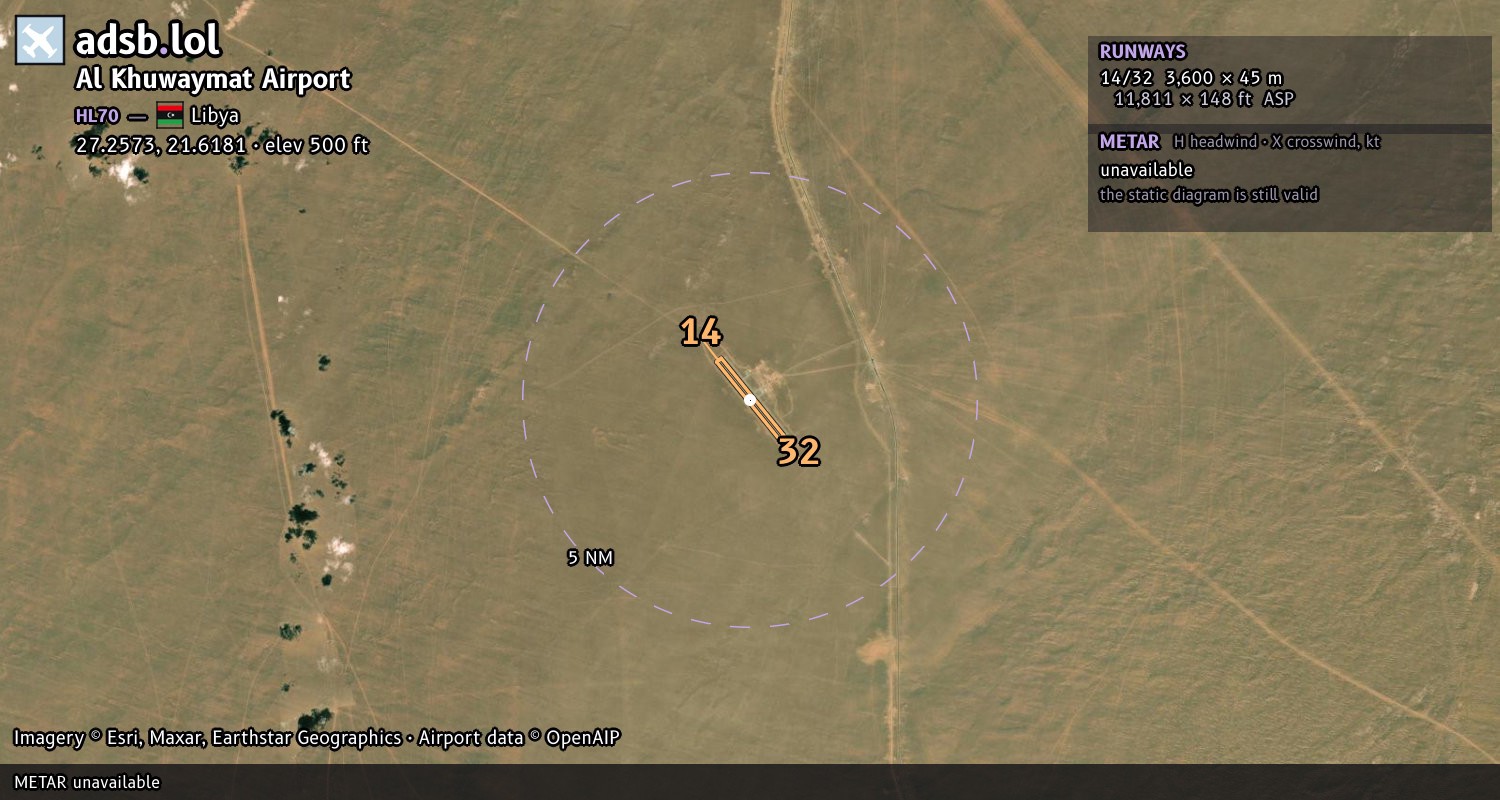Click the orange runway 14/32 strip
Image resolution: width=1500 pixels, height=800 pixels.
(x=750, y=399)
